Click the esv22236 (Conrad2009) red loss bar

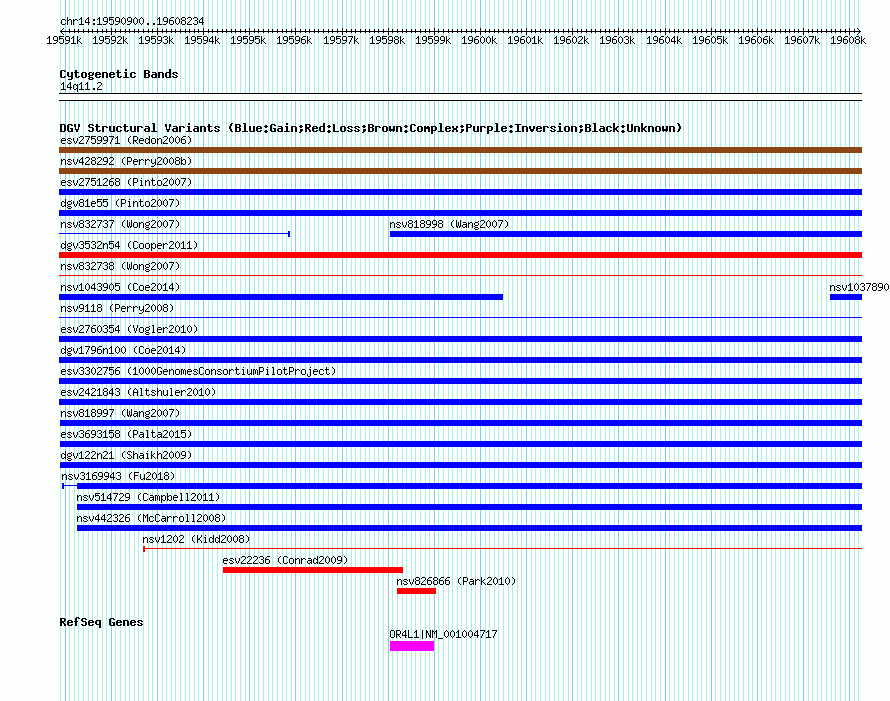pos(313,570)
